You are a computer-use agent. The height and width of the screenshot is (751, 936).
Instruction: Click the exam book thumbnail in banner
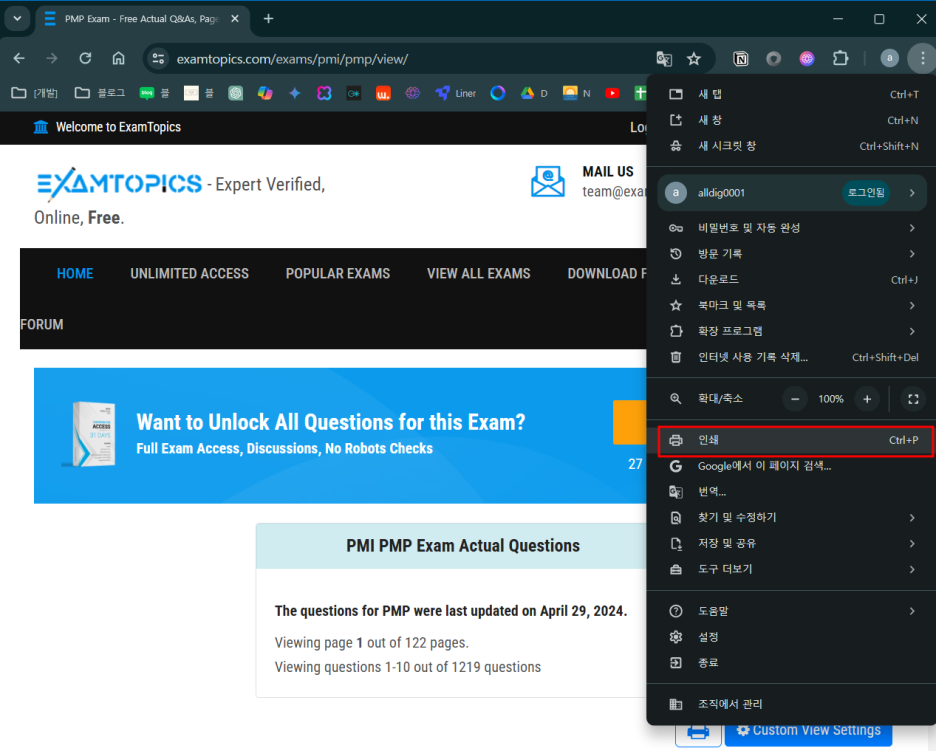90,434
